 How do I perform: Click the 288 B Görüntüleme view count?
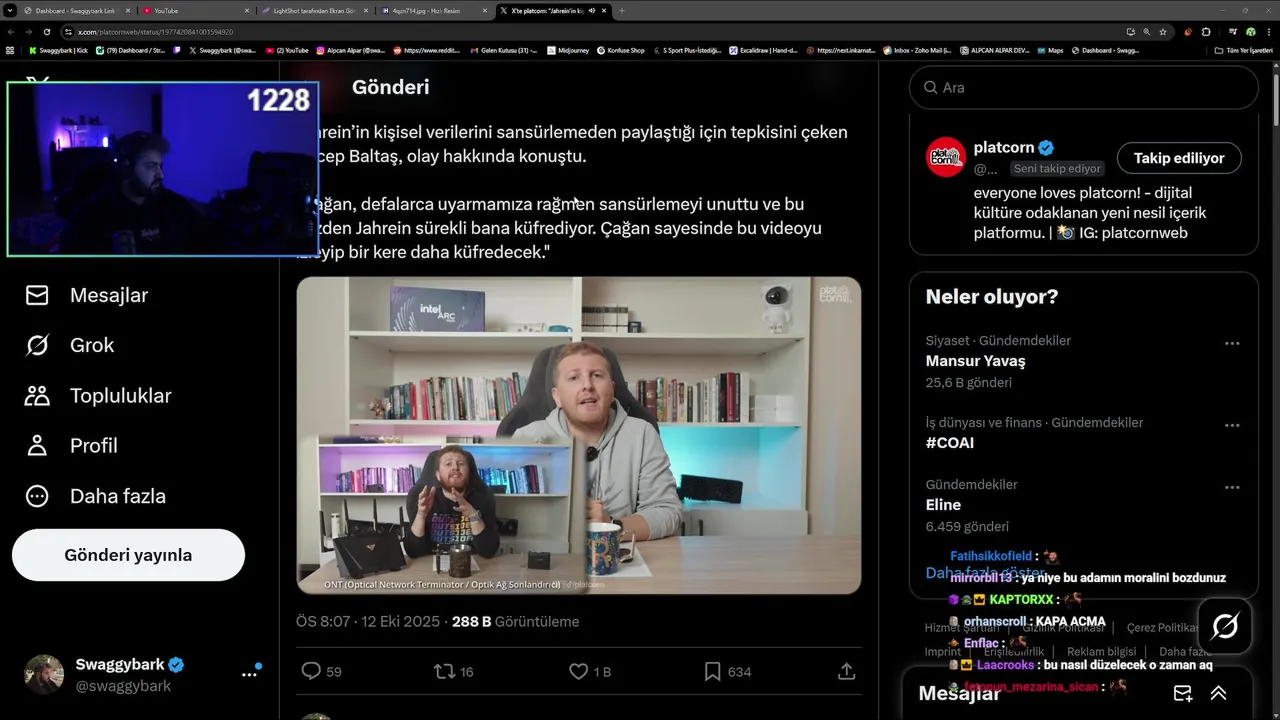(515, 621)
